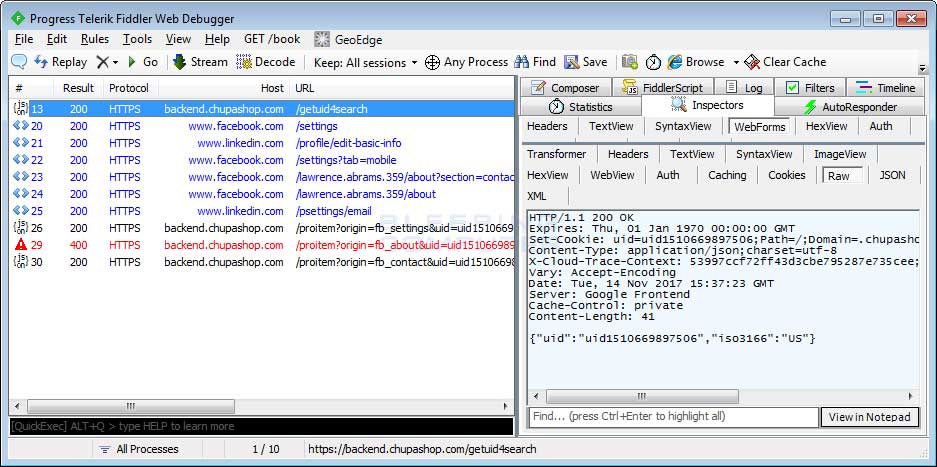Viewport: 937px width, 467px height.
Task: Select session 13 JSON icon row
Action: tap(21, 109)
